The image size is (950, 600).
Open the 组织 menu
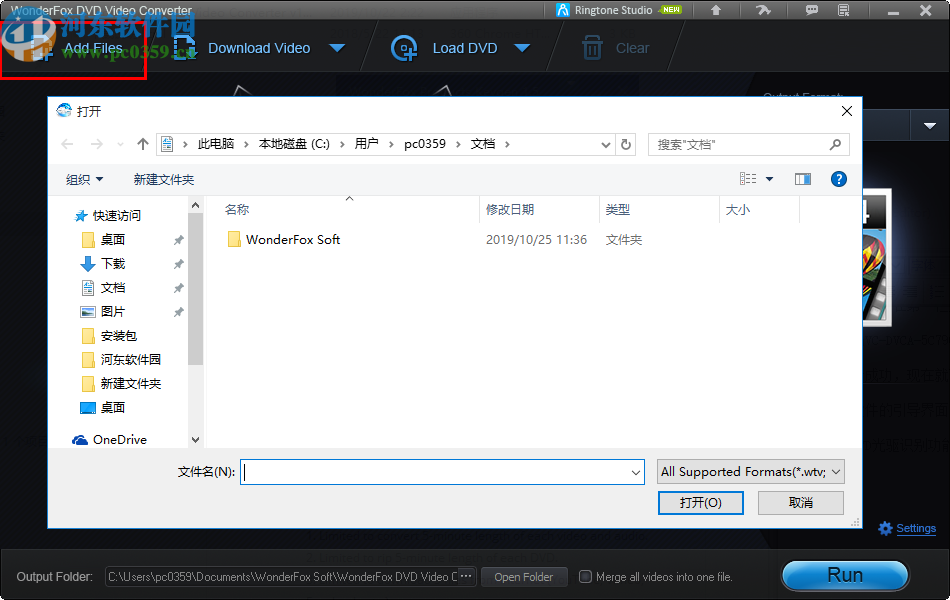coord(84,179)
